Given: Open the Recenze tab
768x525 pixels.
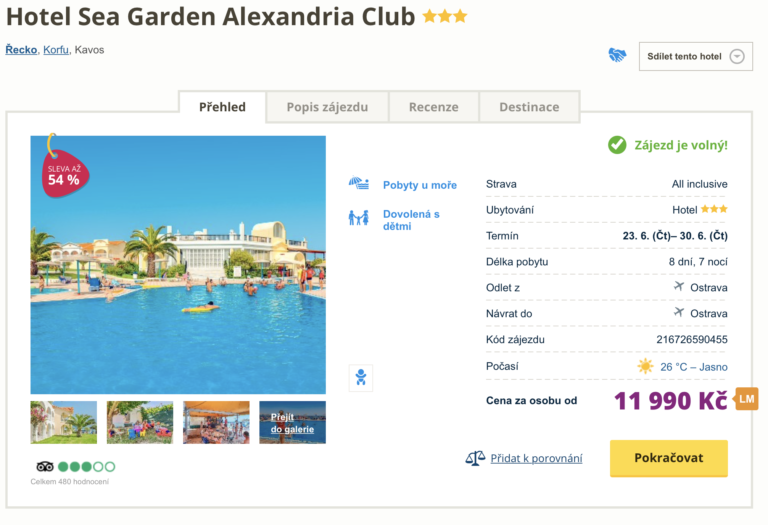Looking at the screenshot, I should (x=433, y=107).
